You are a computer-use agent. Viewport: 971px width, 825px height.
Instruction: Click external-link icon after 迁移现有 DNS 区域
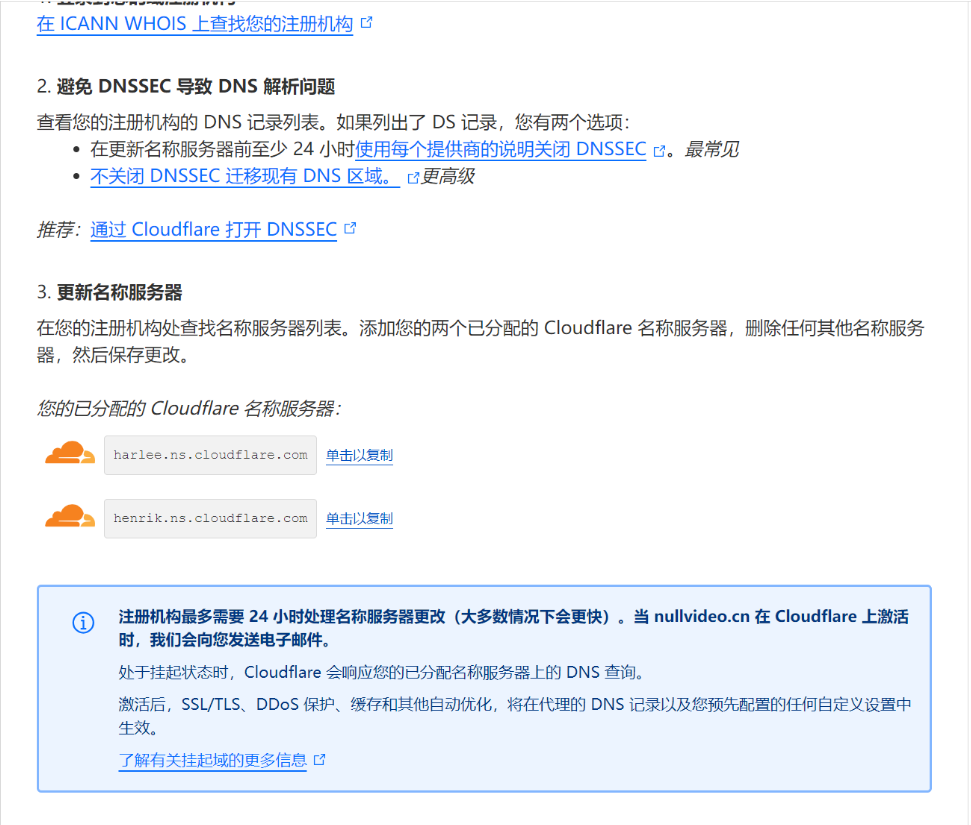click(x=413, y=178)
